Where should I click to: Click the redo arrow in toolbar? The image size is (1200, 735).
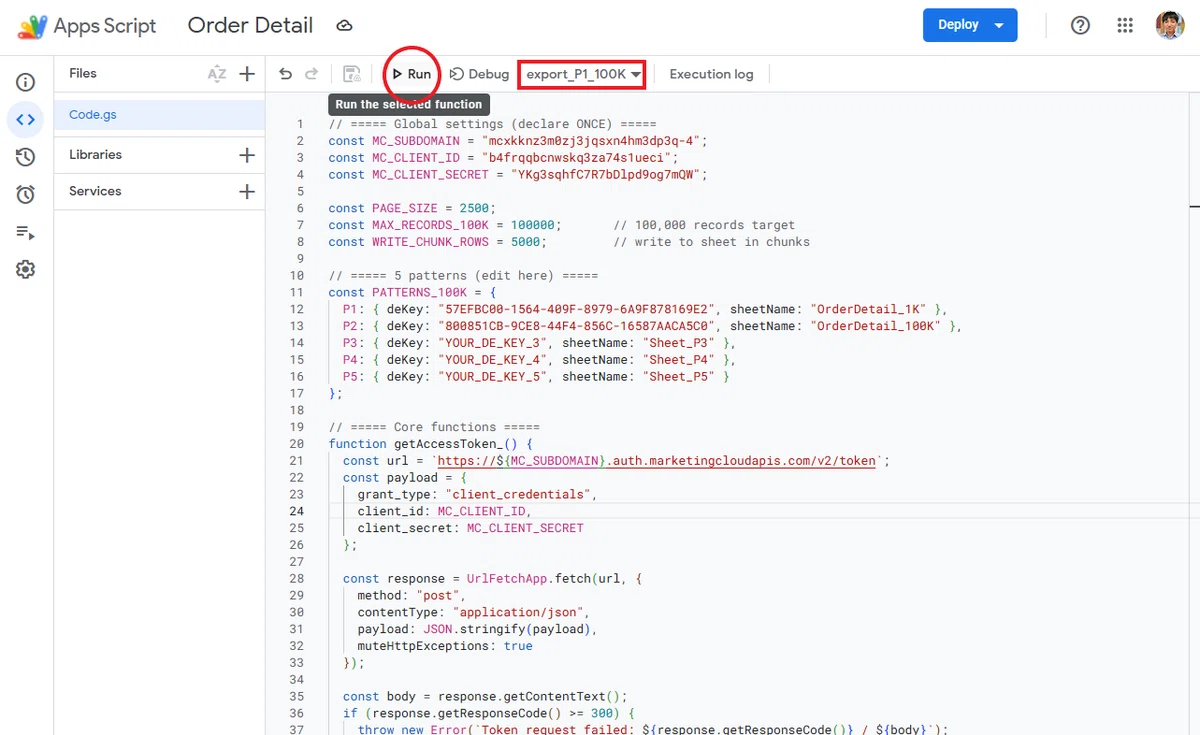pos(311,74)
